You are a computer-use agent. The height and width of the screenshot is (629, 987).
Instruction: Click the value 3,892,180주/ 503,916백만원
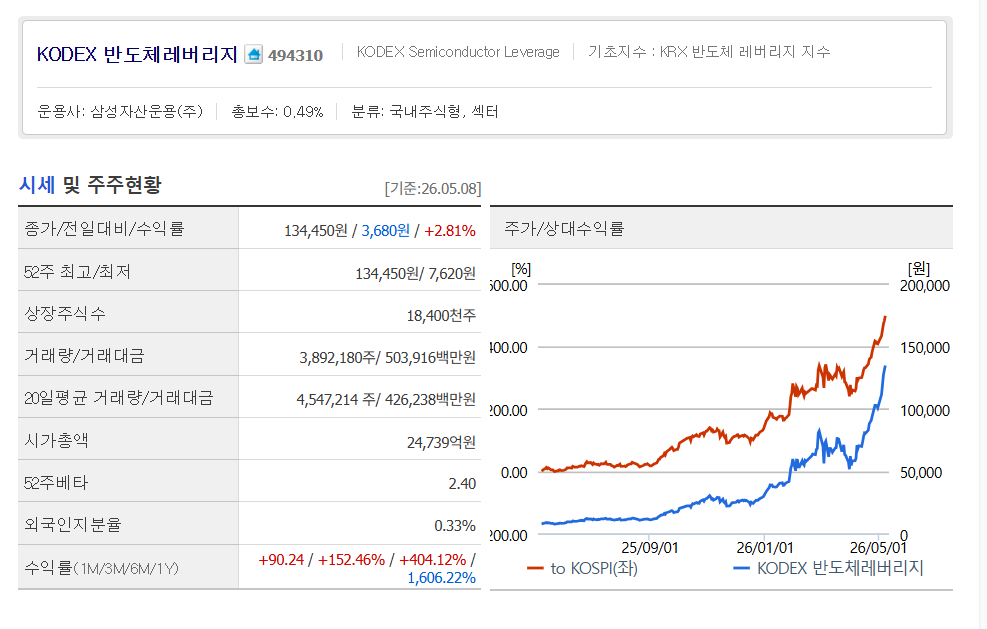[x=388, y=358]
